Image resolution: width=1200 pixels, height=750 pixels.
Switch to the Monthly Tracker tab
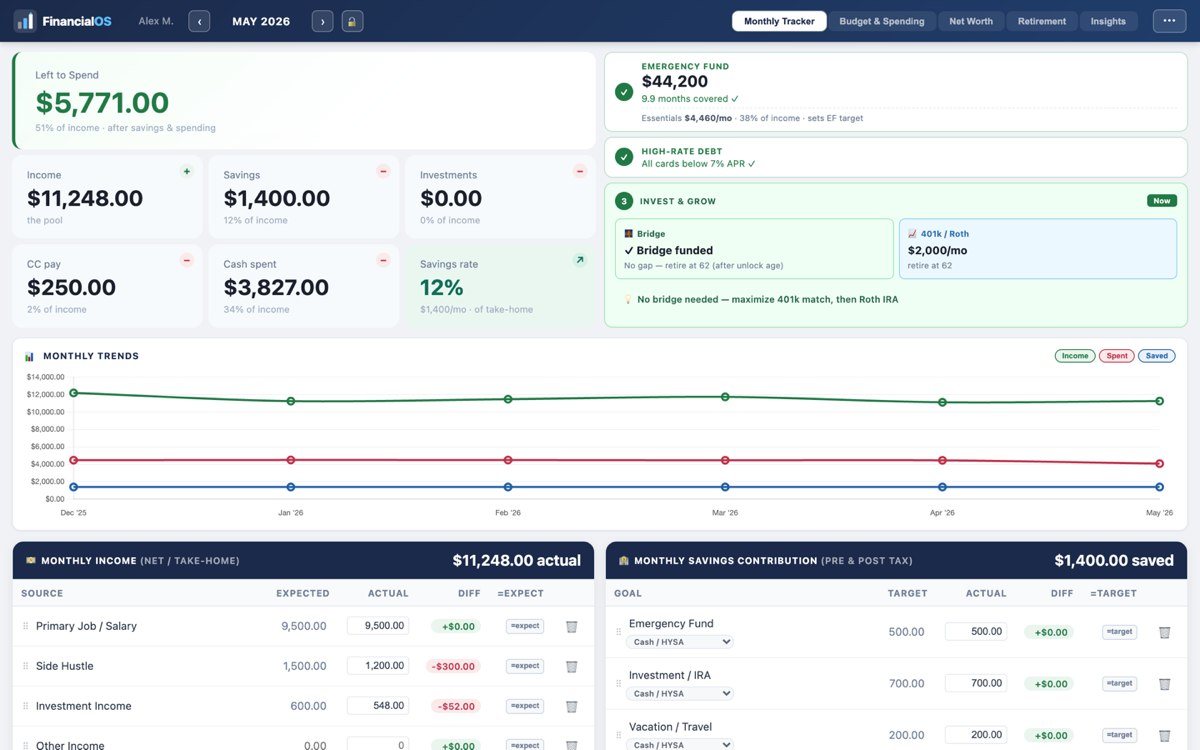[x=779, y=21]
